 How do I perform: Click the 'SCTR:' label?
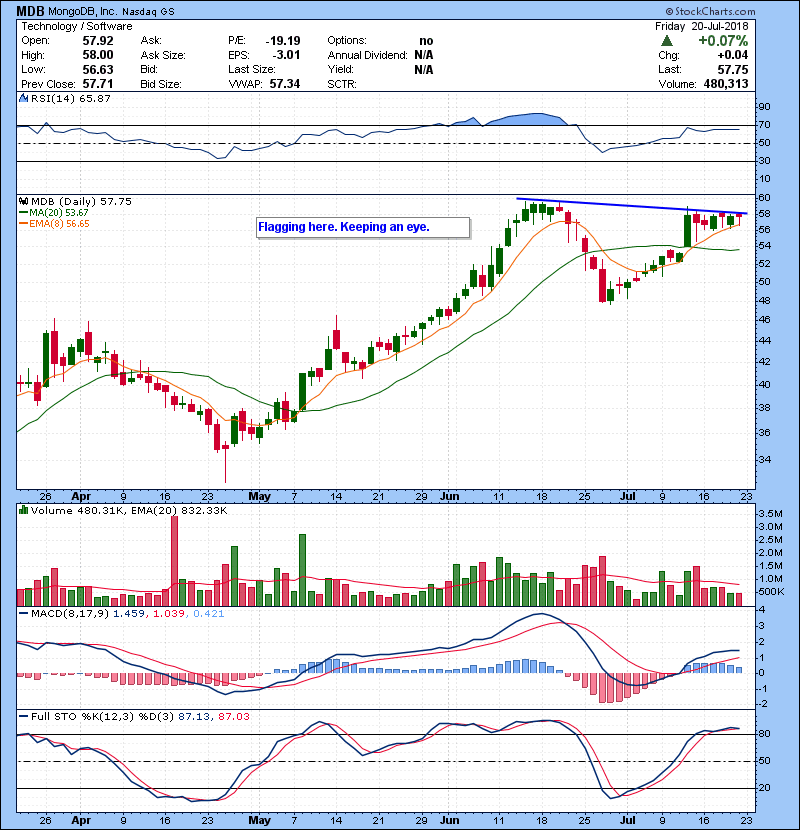pyautogui.click(x=342, y=84)
